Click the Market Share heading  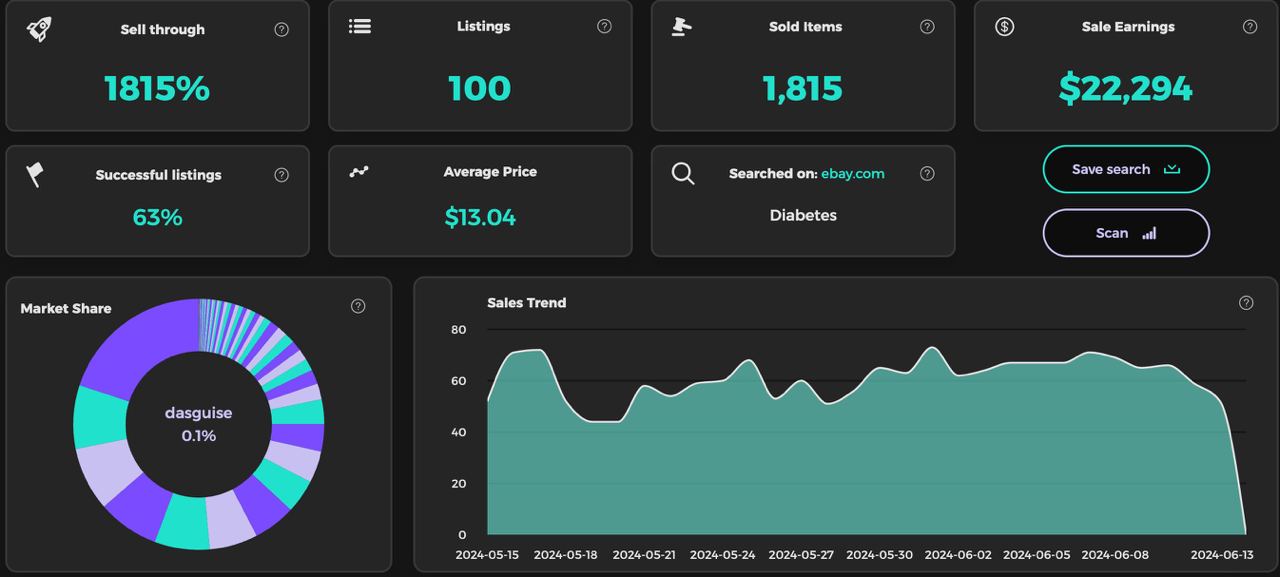(x=66, y=308)
